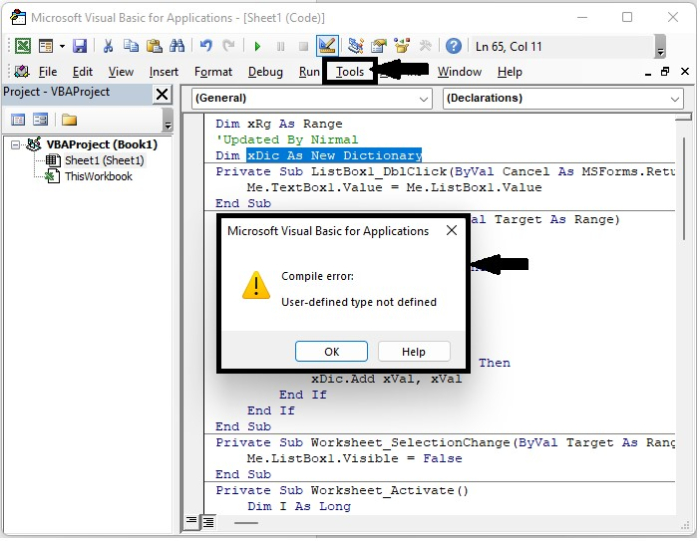
Task: Click the menu bar Excel document icon
Action: click(x=21, y=71)
